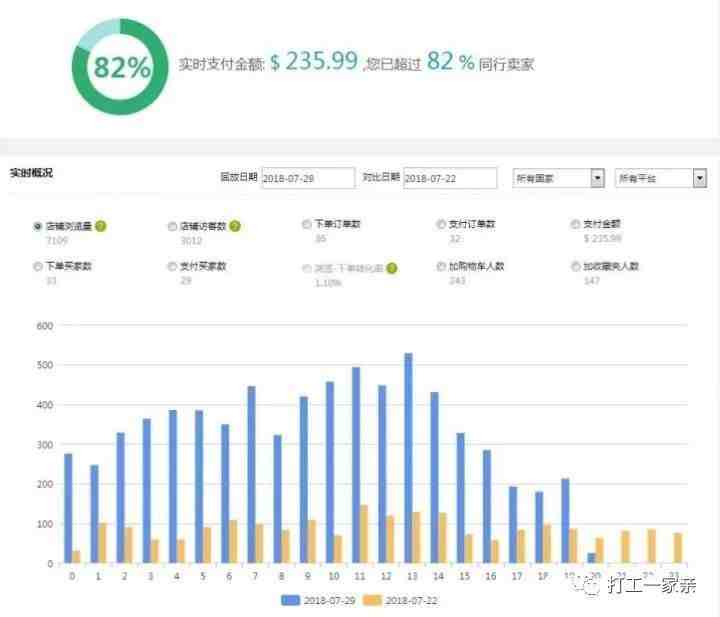Open the 所有国家 country dropdown

(558, 178)
